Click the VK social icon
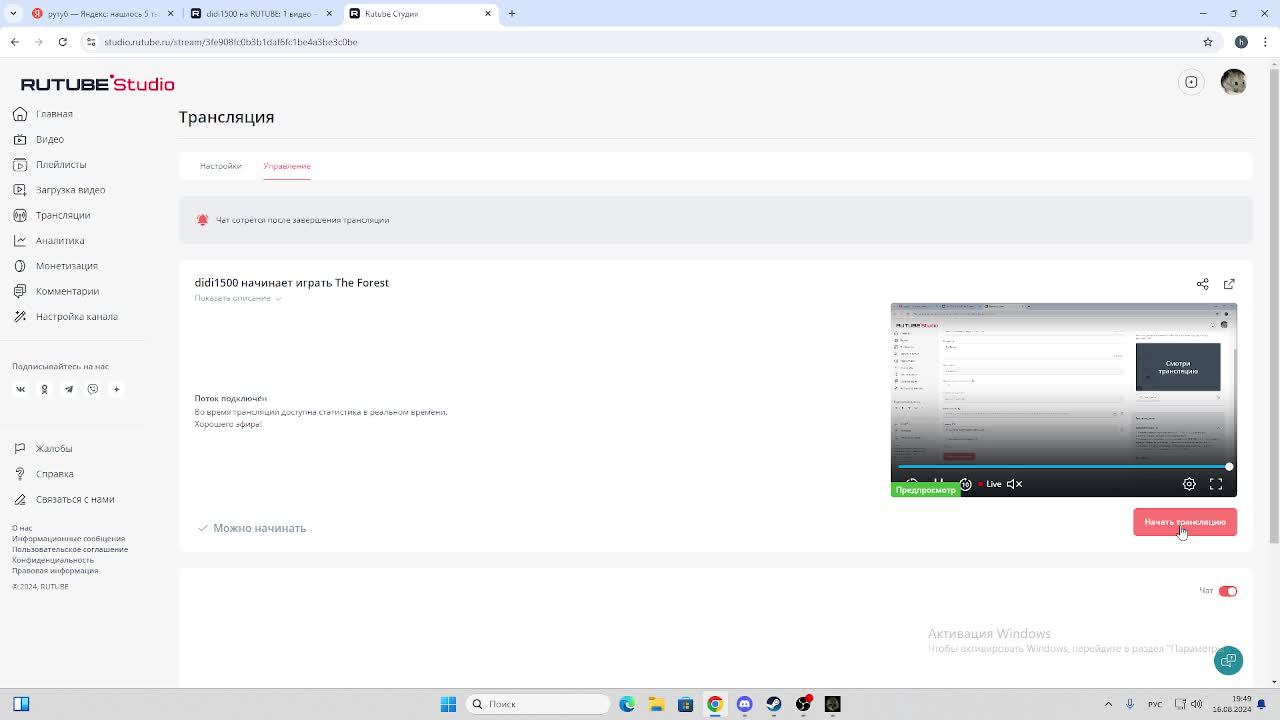The height and width of the screenshot is (720, 1280). [20, 389]
